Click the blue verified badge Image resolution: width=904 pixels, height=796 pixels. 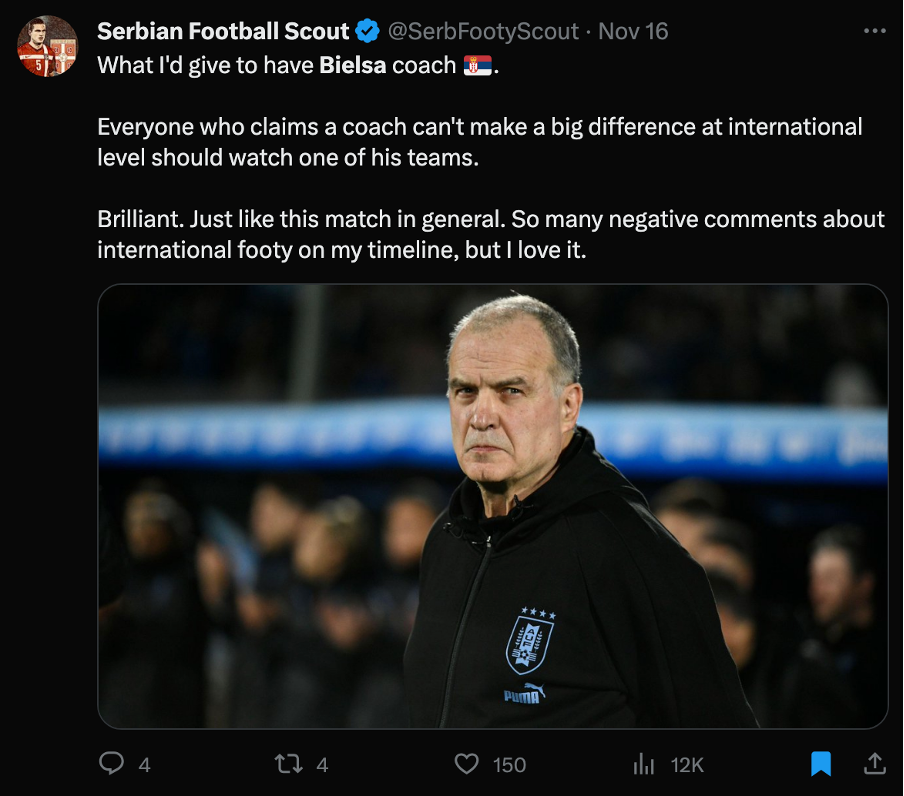(367, 32)
